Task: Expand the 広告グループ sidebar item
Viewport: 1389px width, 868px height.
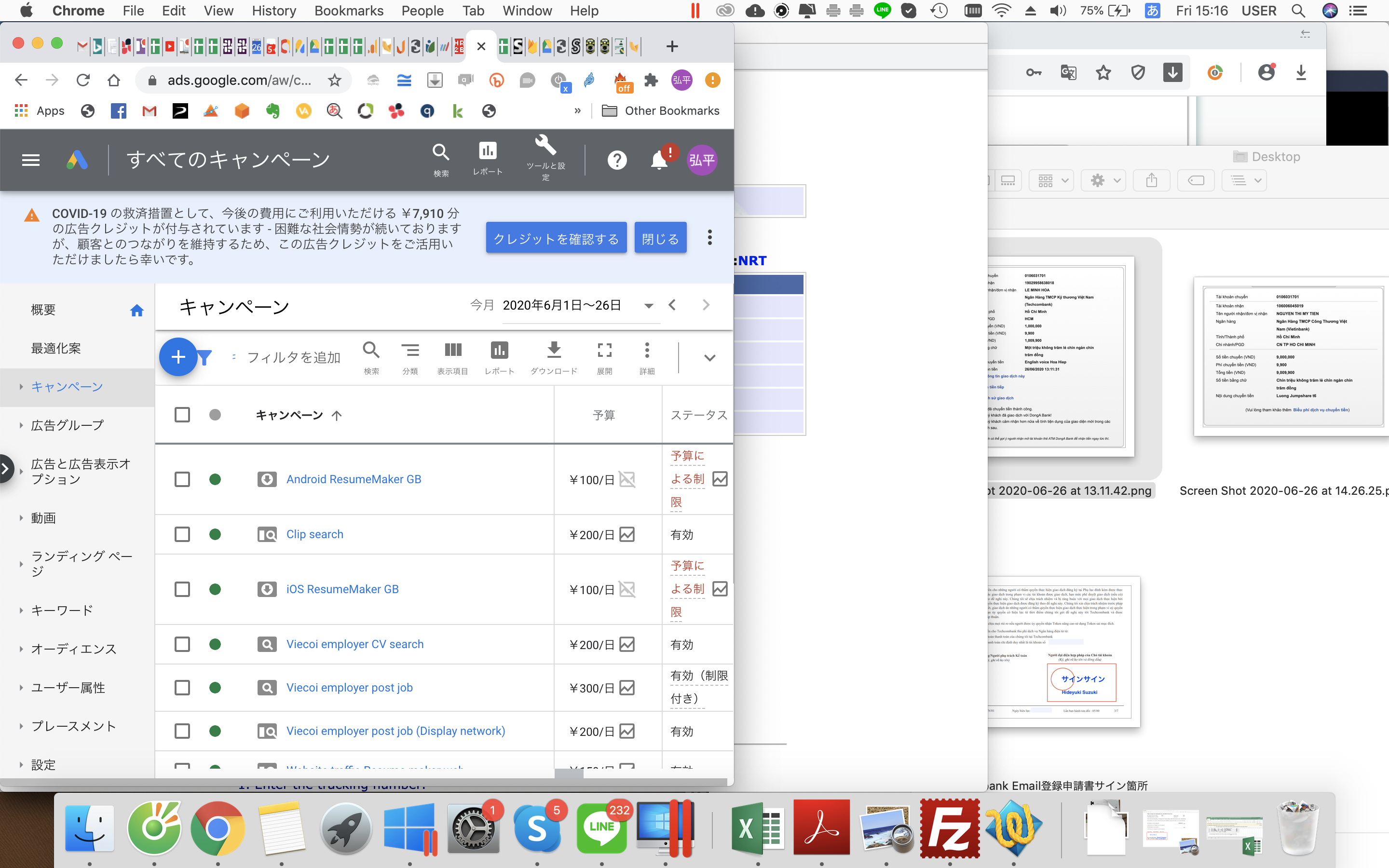Action: pyautogui.click(x=21, y=425)
